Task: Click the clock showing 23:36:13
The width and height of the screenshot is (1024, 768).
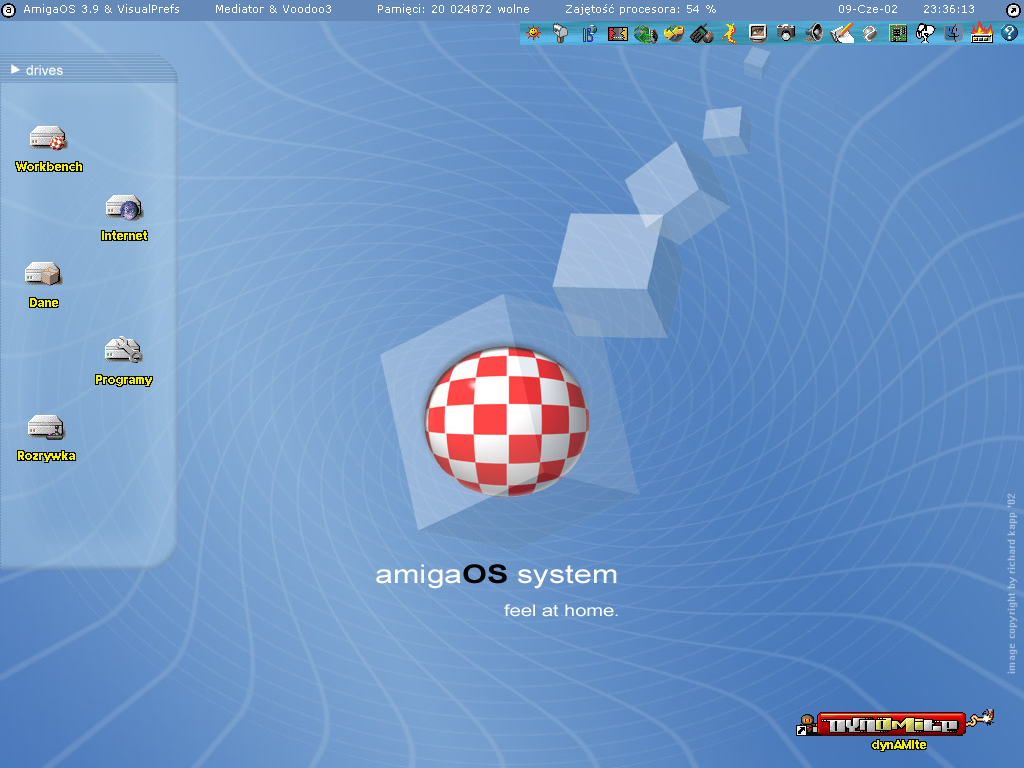Action: coord(949,9)
